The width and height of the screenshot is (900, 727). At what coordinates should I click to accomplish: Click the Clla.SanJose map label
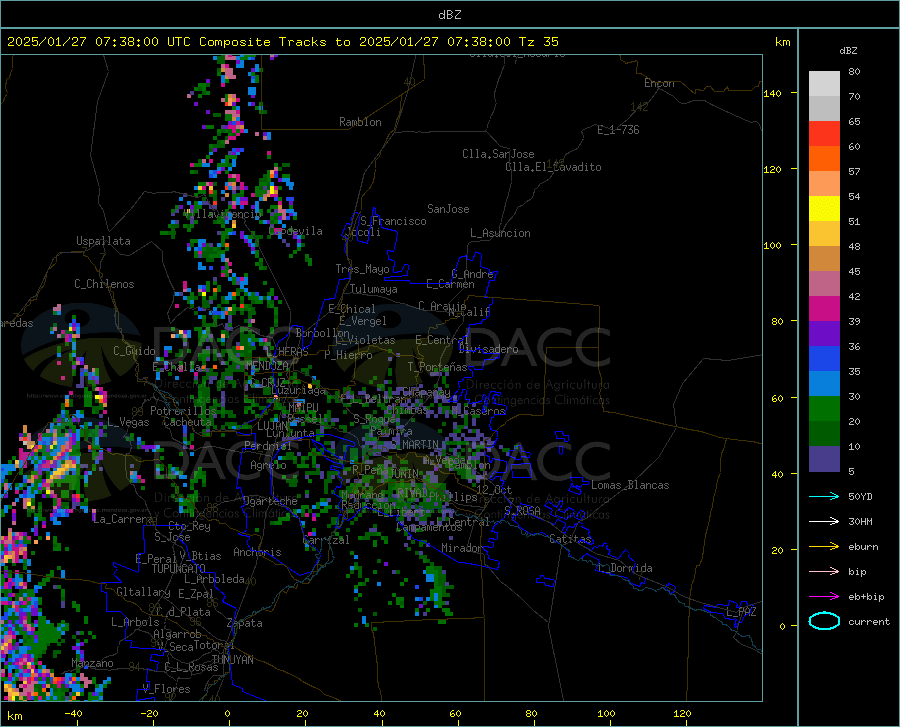(498, 154)
